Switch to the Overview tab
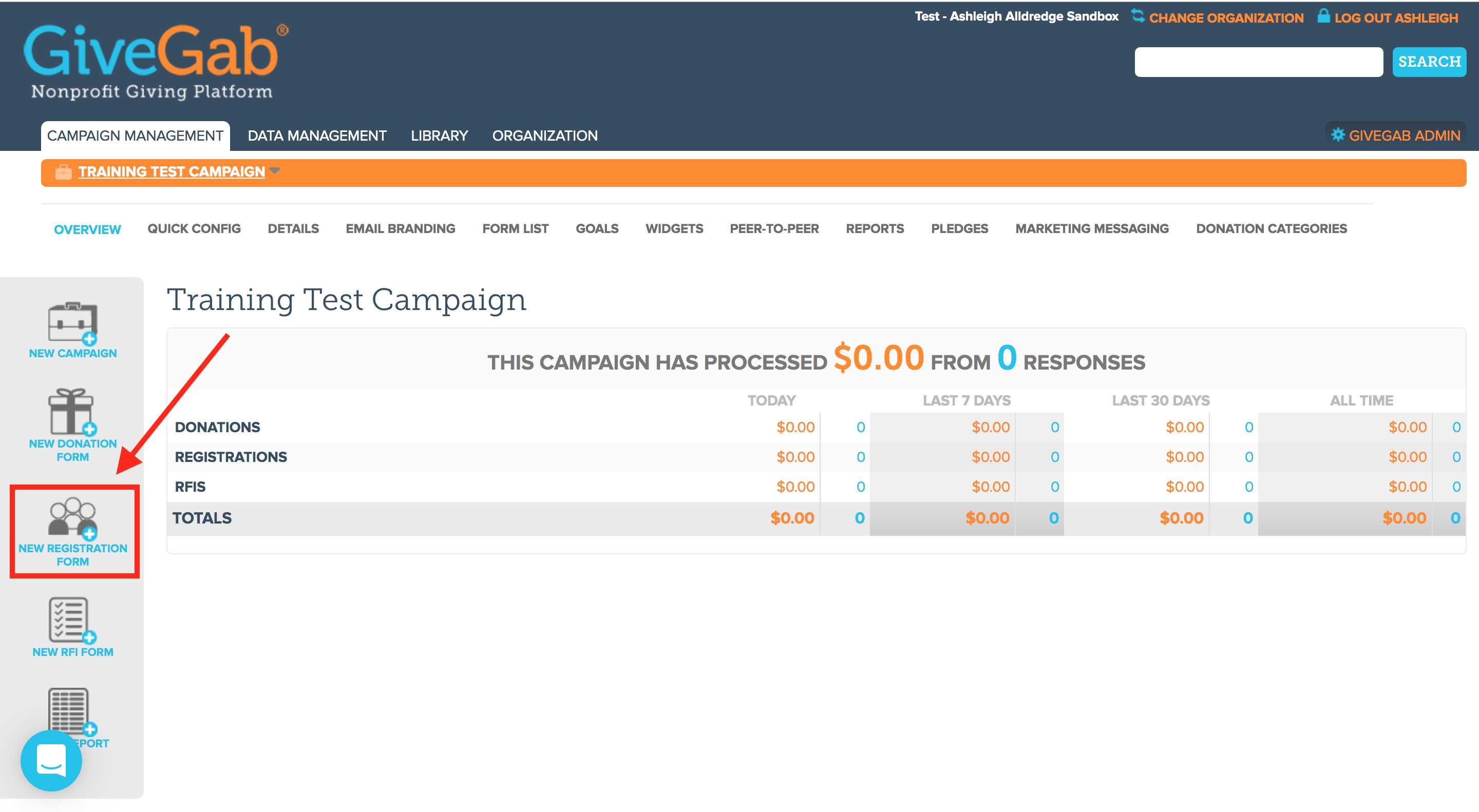 click(87, 229)
